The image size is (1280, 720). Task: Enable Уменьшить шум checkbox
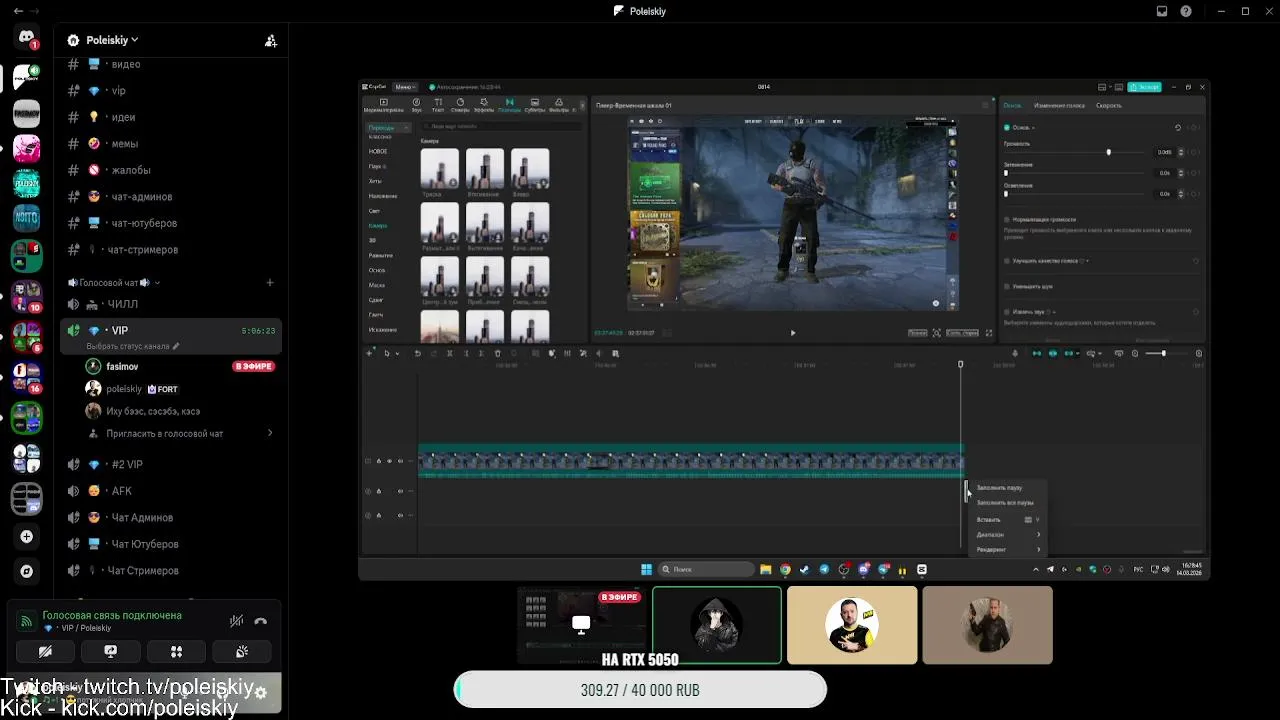[1006, 287]
